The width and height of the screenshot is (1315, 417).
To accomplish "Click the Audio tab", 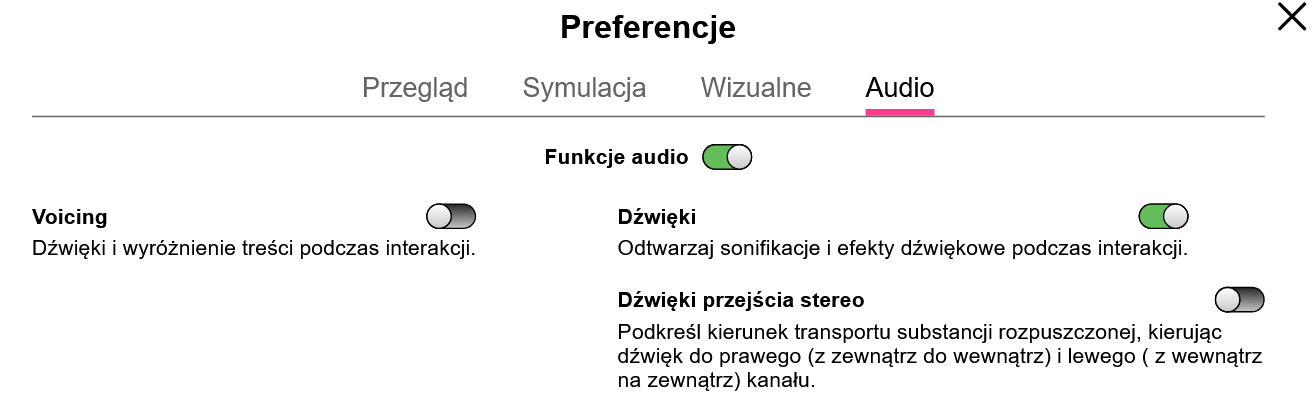I will [899, 88].
